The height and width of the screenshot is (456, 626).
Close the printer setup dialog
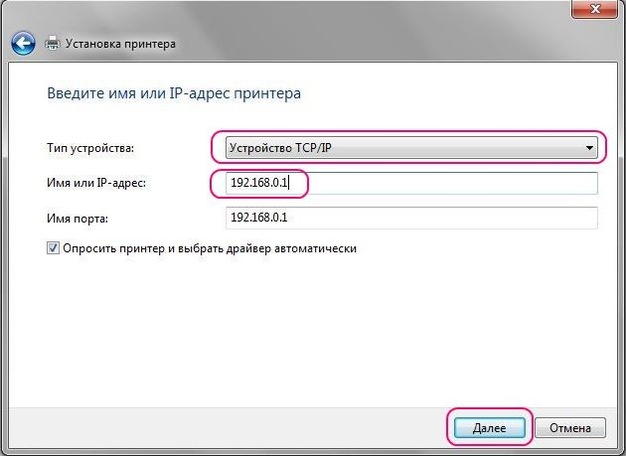[x=594, y=9]
